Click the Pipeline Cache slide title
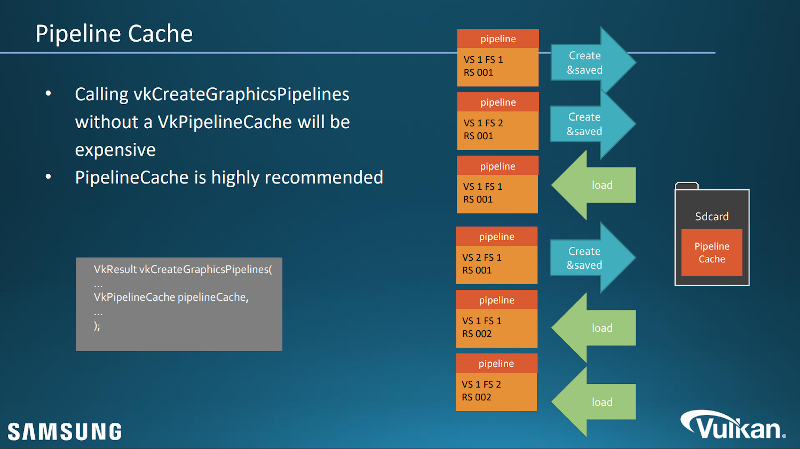This screenshot has height=449, width=800. click(114, 34)
